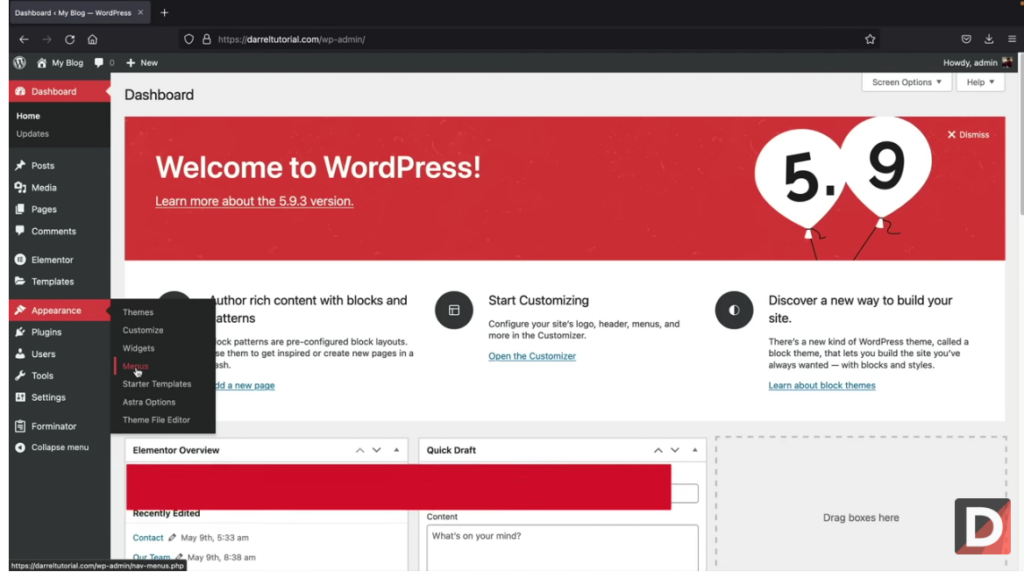Click the browser home icon
1024x579 pixels.
coord(93,39)
